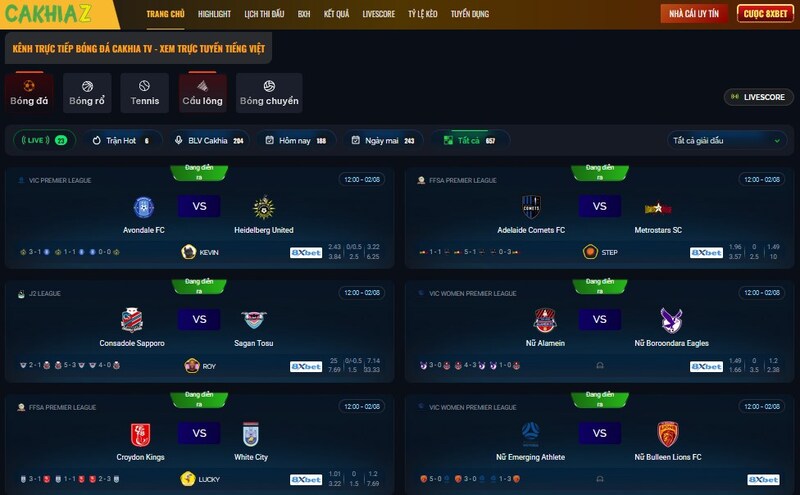This screenshot has height=495, width=800.
Task: Click commentator KEVIN avatar icon
Action: 189,252
